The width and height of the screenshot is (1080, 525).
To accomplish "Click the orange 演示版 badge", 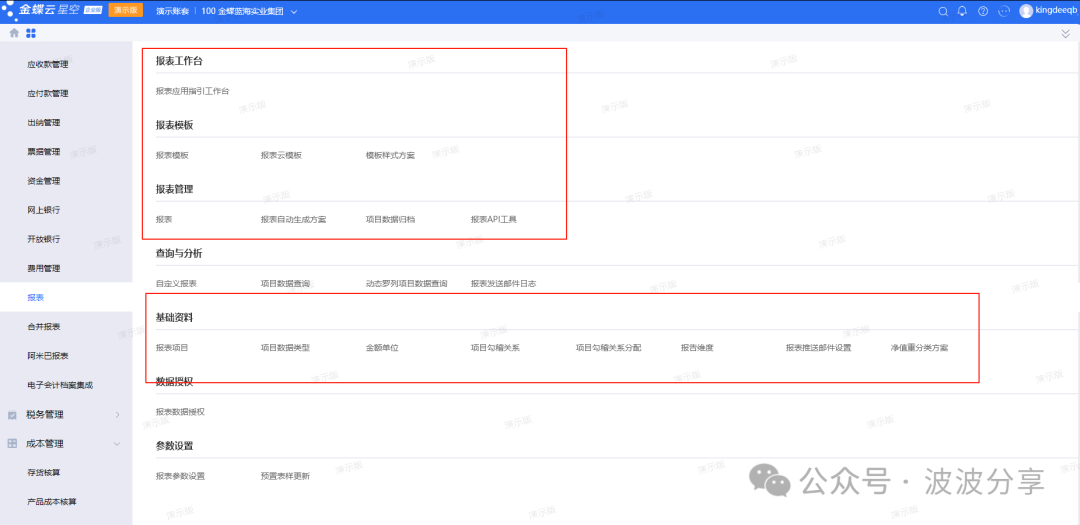I will click(x=125, y=11).
